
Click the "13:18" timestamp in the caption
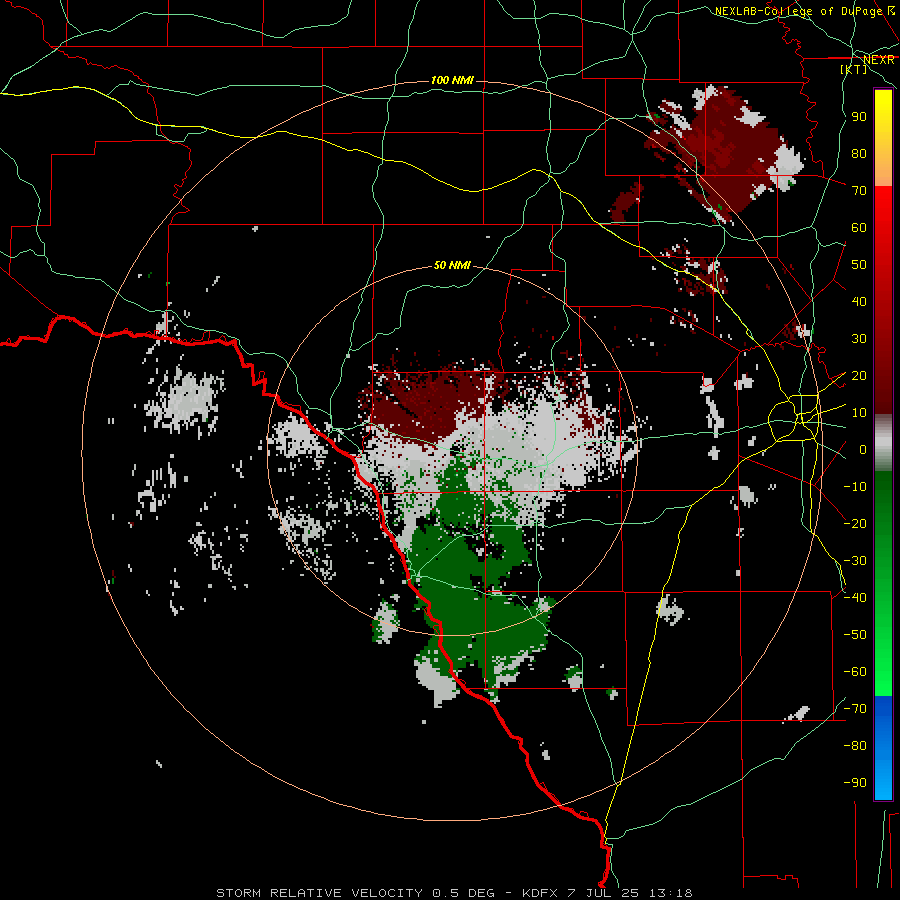click(x=670, y=893)
